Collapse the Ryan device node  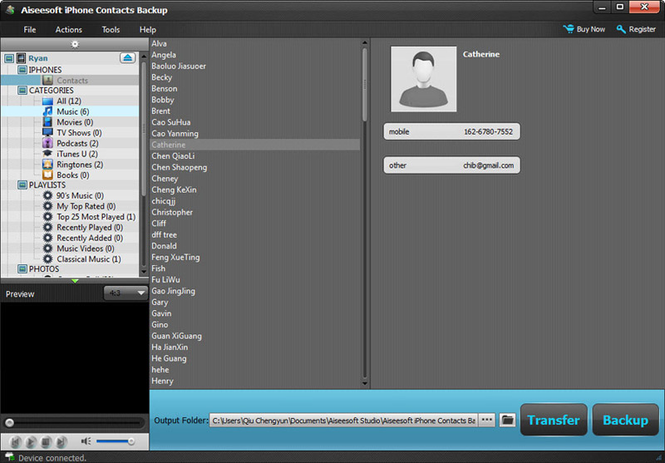9,58
